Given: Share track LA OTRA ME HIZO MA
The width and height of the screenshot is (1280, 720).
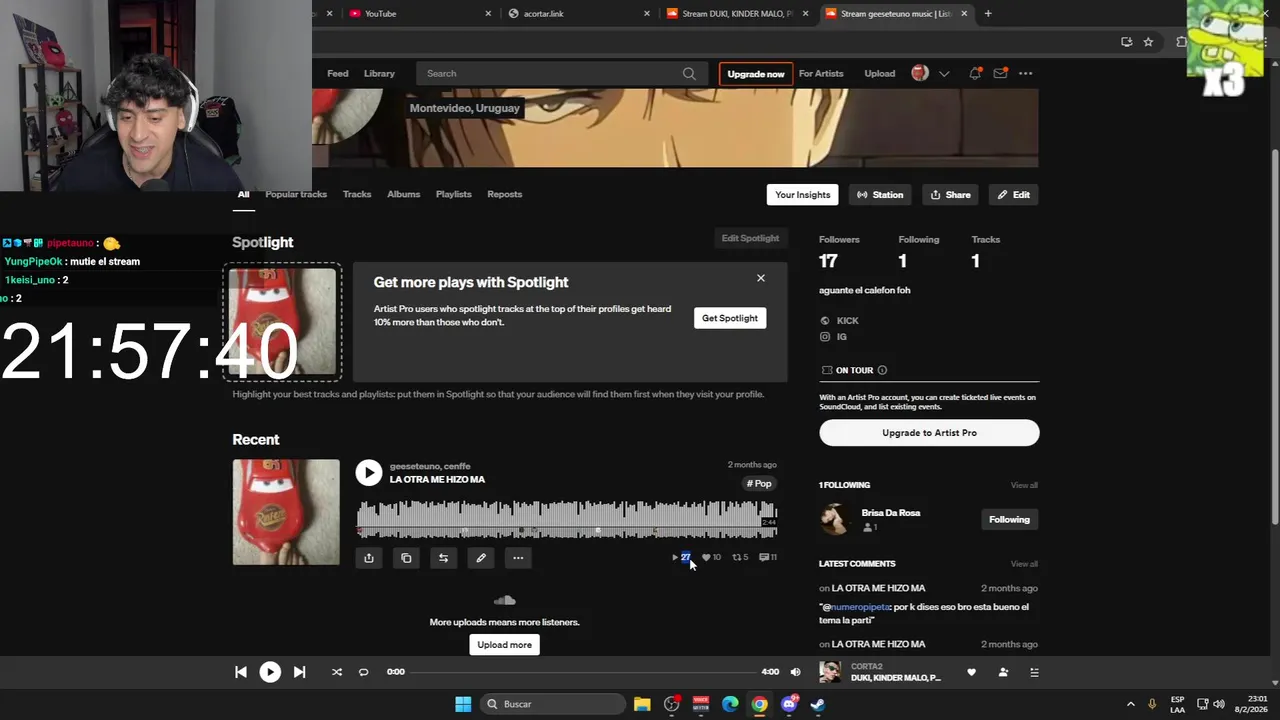Looking at the screenshot, I should (x=368, y=558).
